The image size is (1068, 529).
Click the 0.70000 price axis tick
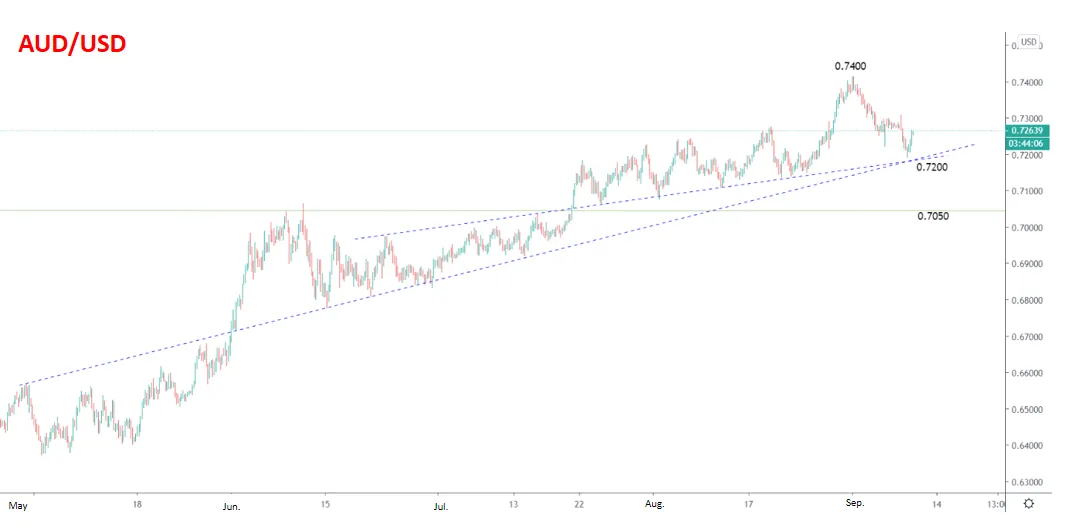pyautogui.click(x=1025, y=227)
